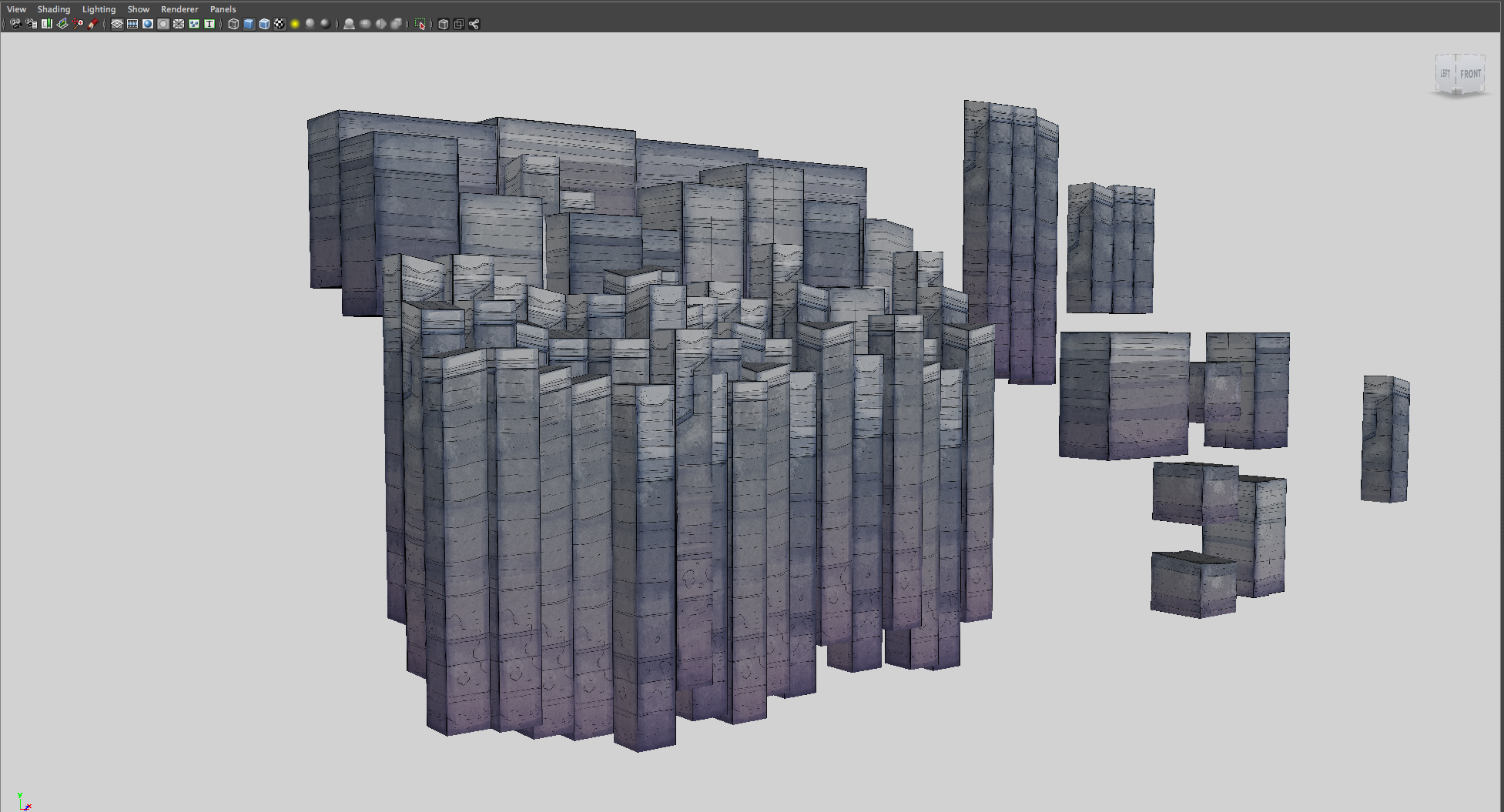Select the Grease Pencil tool
This screenshot has height=812, width=1504.
click(93, 24)
